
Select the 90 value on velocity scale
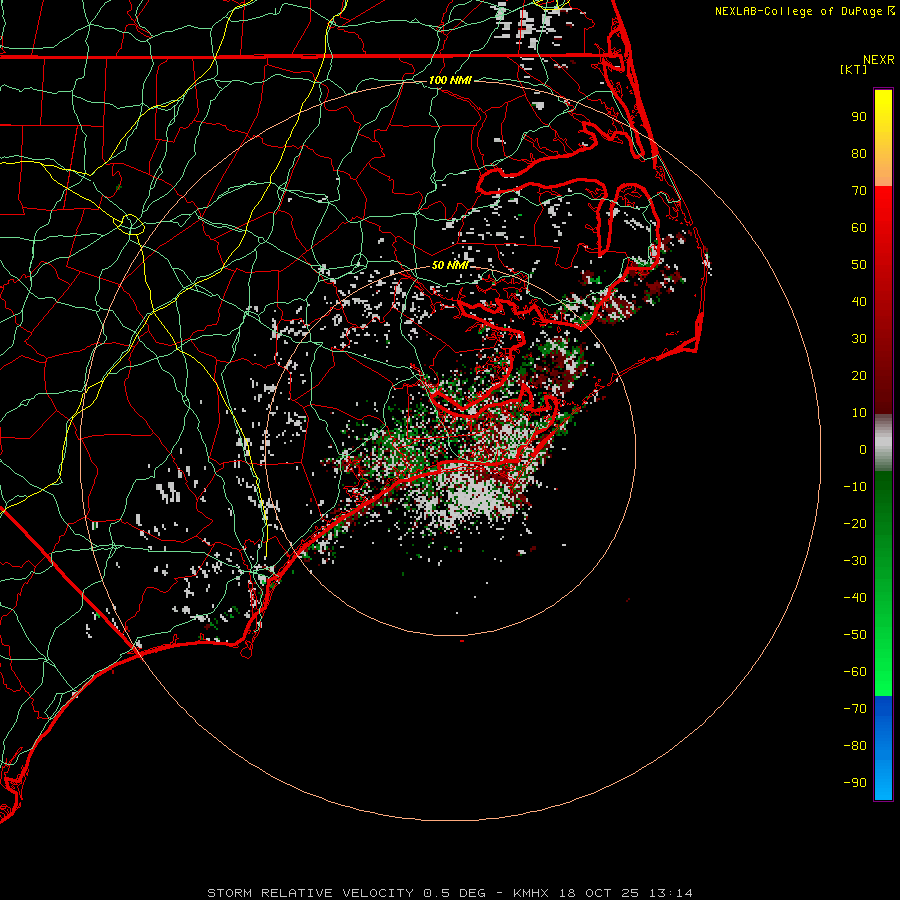coord(859,117)
